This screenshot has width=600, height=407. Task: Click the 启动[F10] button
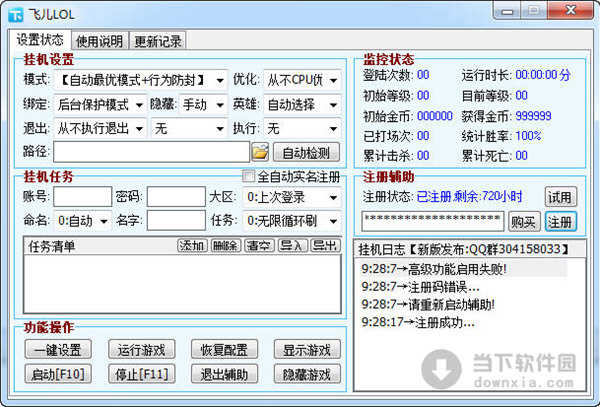click(58, 374)
